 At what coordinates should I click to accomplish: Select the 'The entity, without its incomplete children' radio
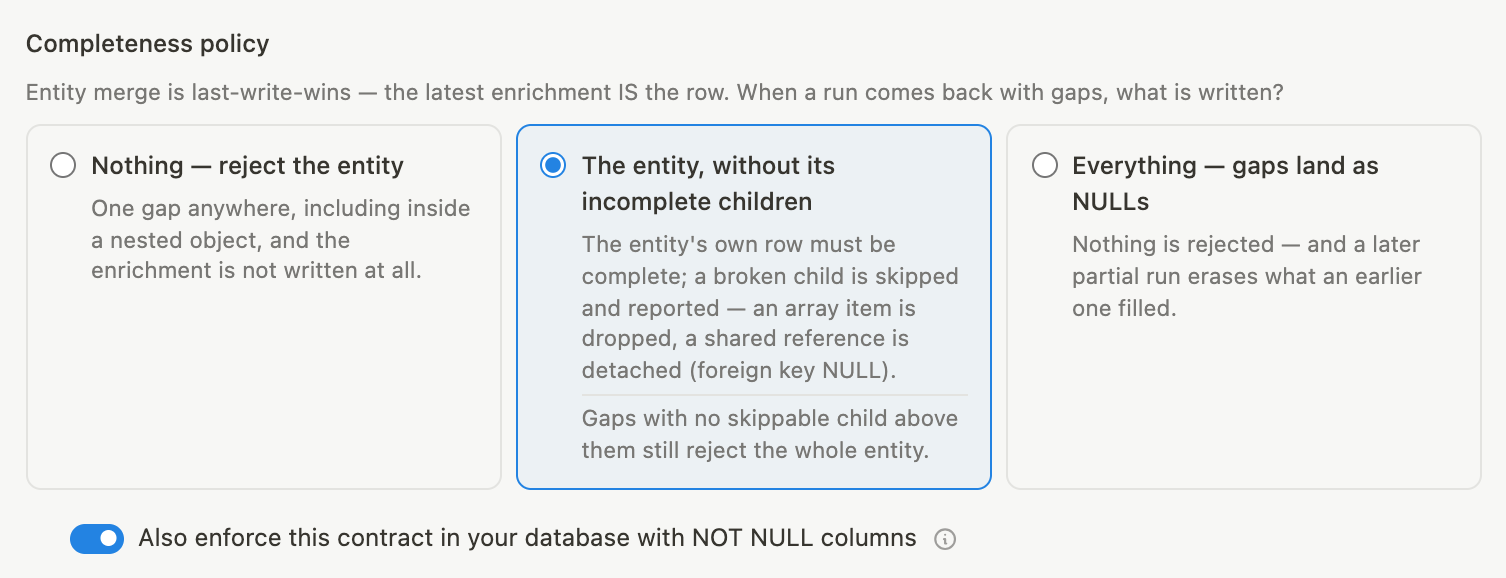553,165
